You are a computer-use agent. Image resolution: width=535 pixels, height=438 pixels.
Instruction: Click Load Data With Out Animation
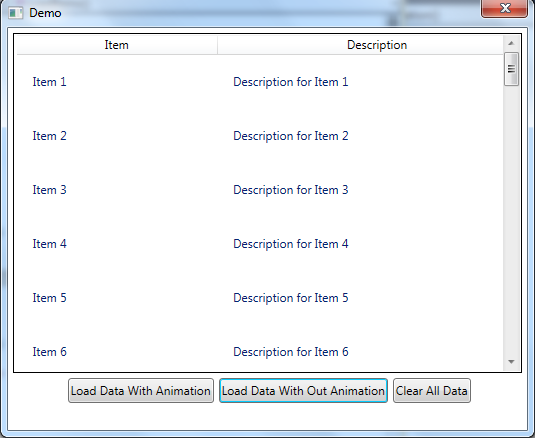(303, 391)
